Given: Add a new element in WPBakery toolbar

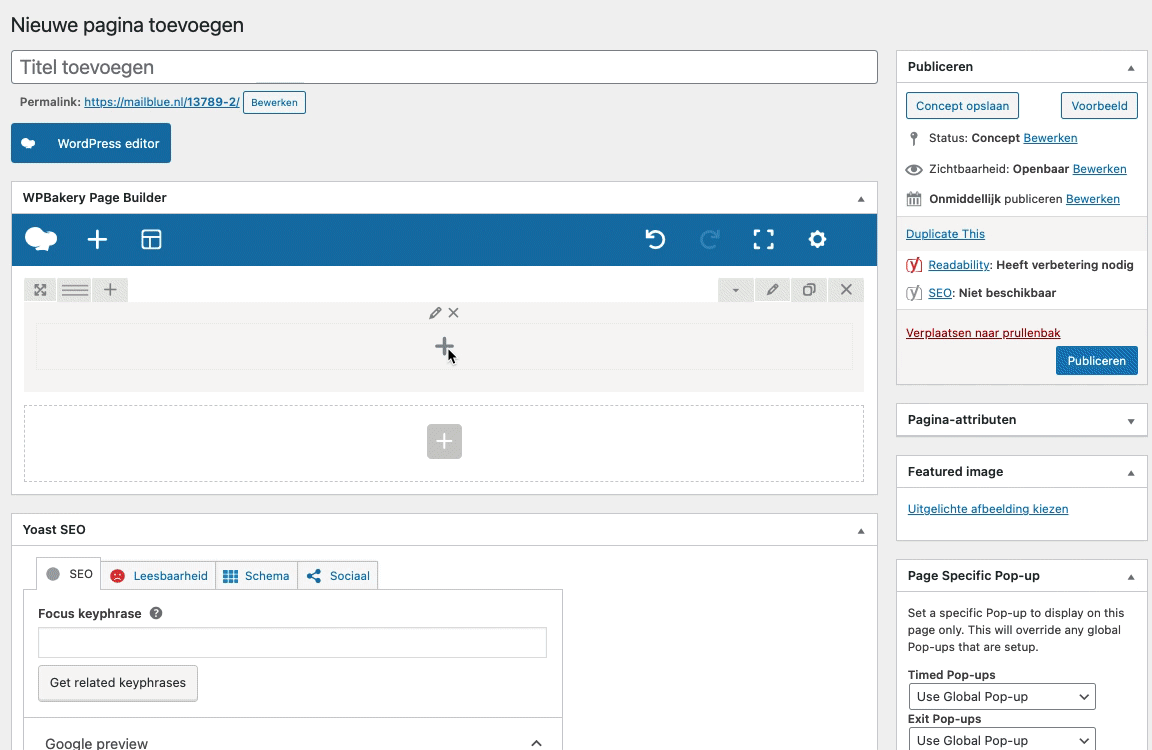Looking at the screenshot, I should coord(97,239).
